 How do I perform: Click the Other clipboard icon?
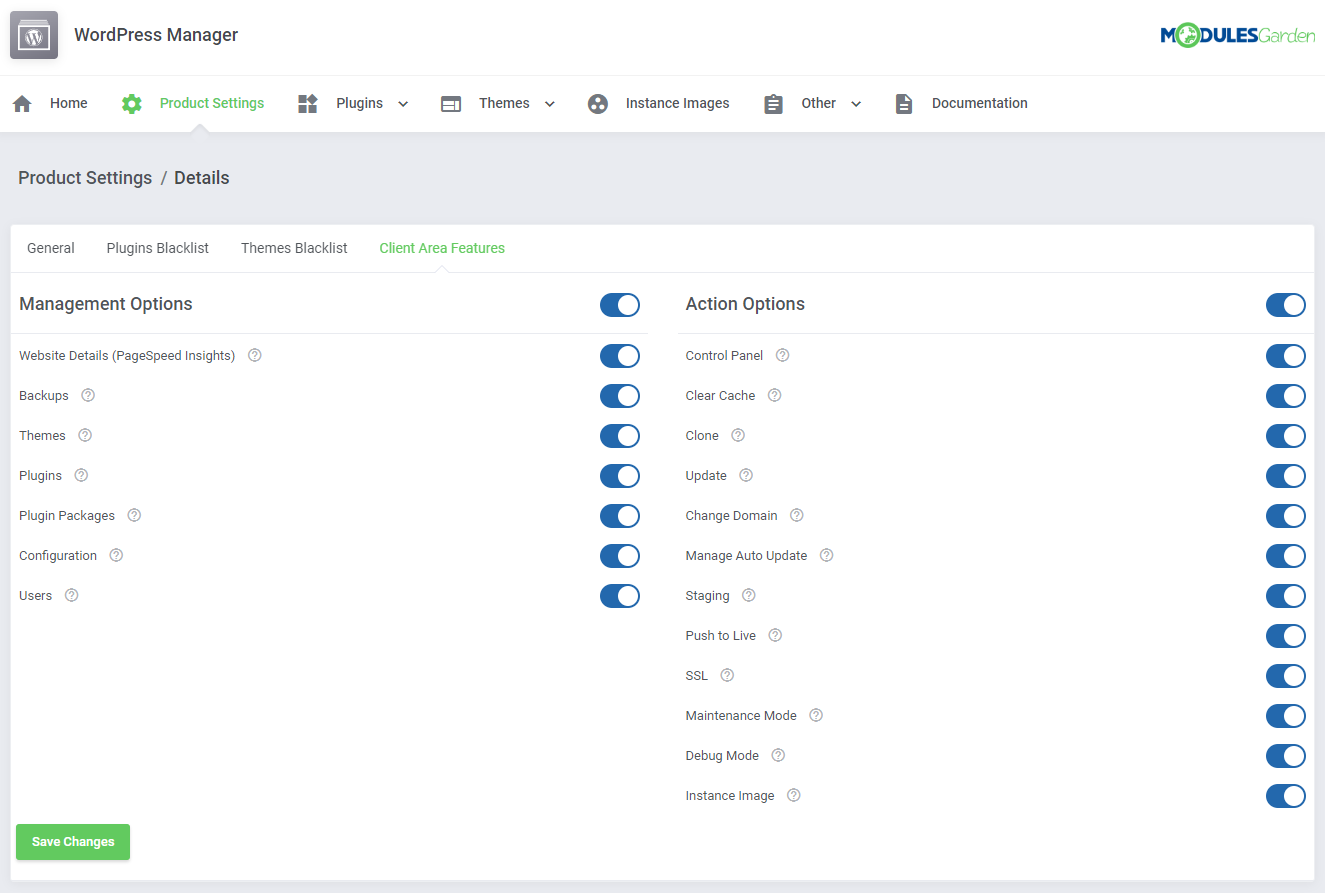(773, 104)
